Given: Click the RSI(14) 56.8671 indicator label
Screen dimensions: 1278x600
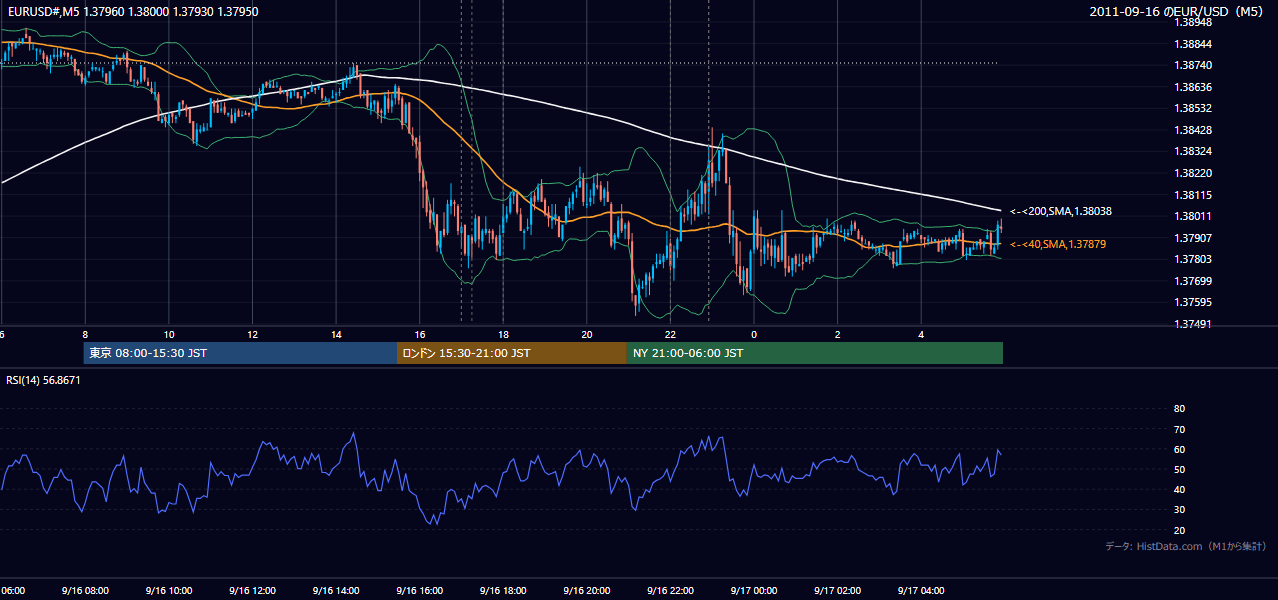Looking at the screenshot, I should (x=43, y=380).
